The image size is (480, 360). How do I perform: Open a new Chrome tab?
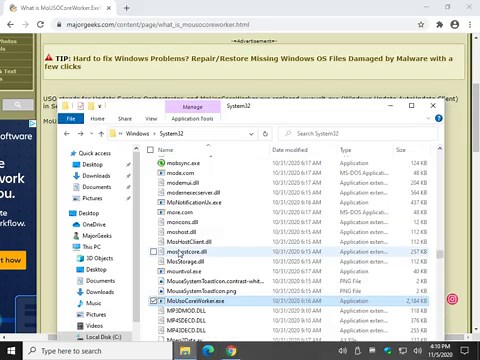tap(127, 8)
